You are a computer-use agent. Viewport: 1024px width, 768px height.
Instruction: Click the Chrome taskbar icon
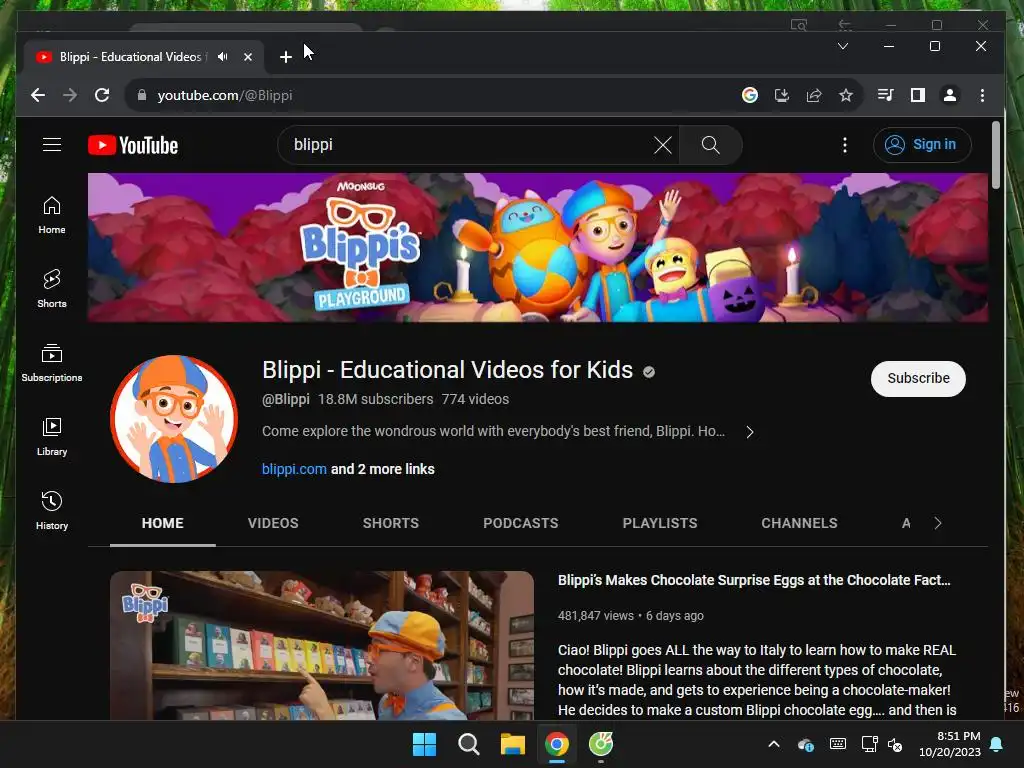556,744
